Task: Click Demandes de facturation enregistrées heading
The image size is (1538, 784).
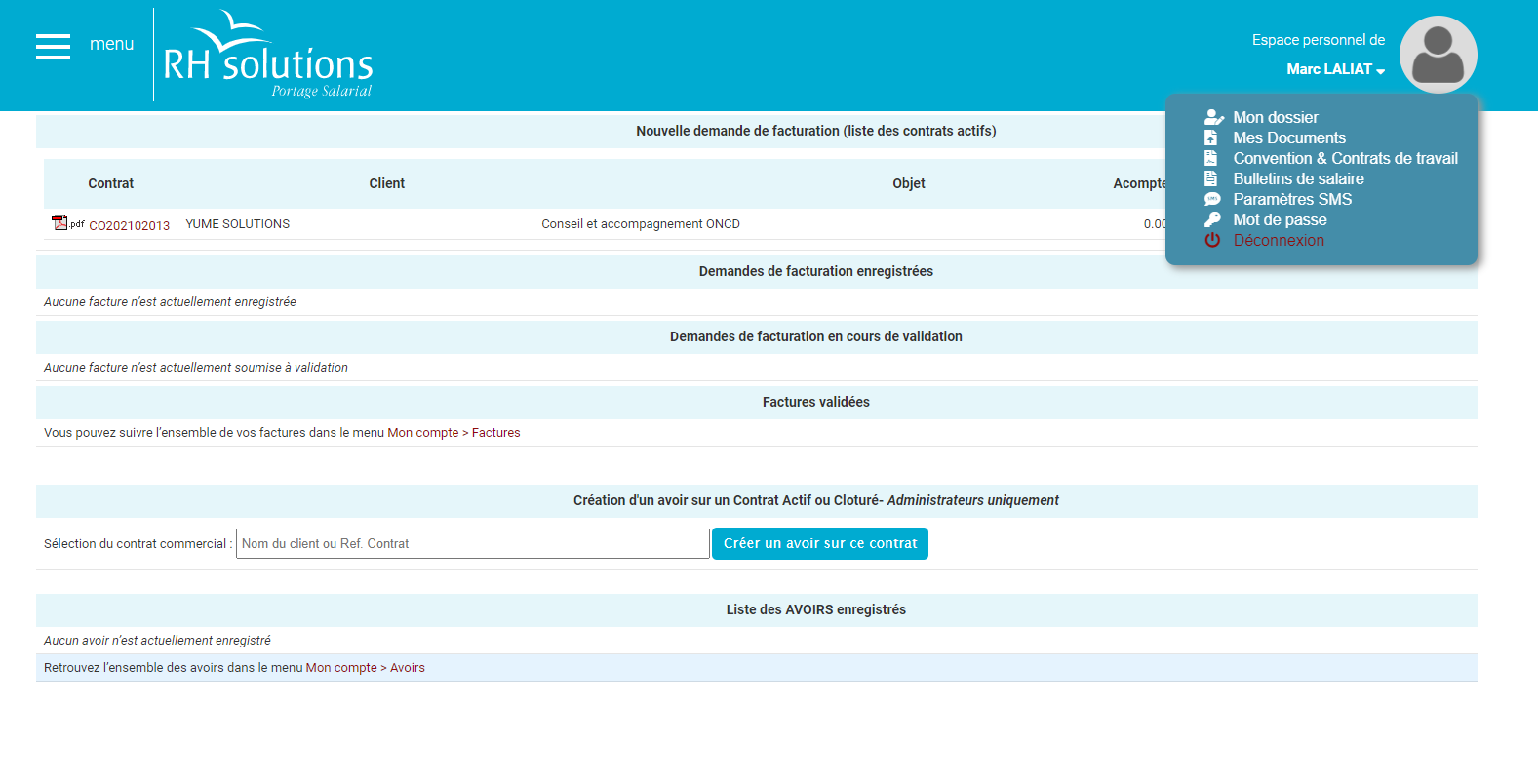Action: click(x=816, y=271)
